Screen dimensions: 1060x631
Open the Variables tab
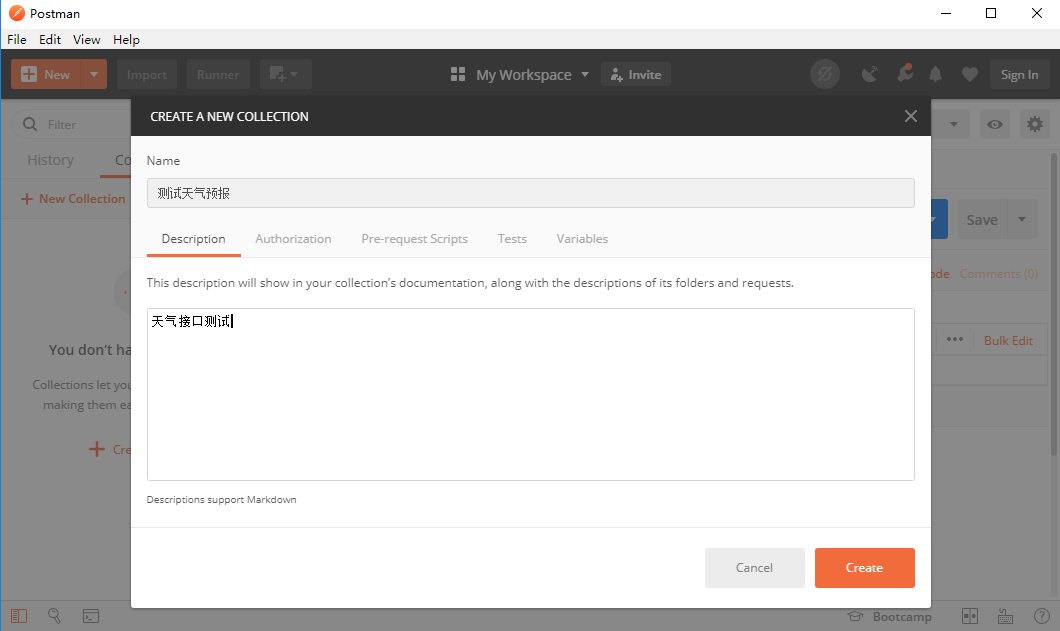582,239
